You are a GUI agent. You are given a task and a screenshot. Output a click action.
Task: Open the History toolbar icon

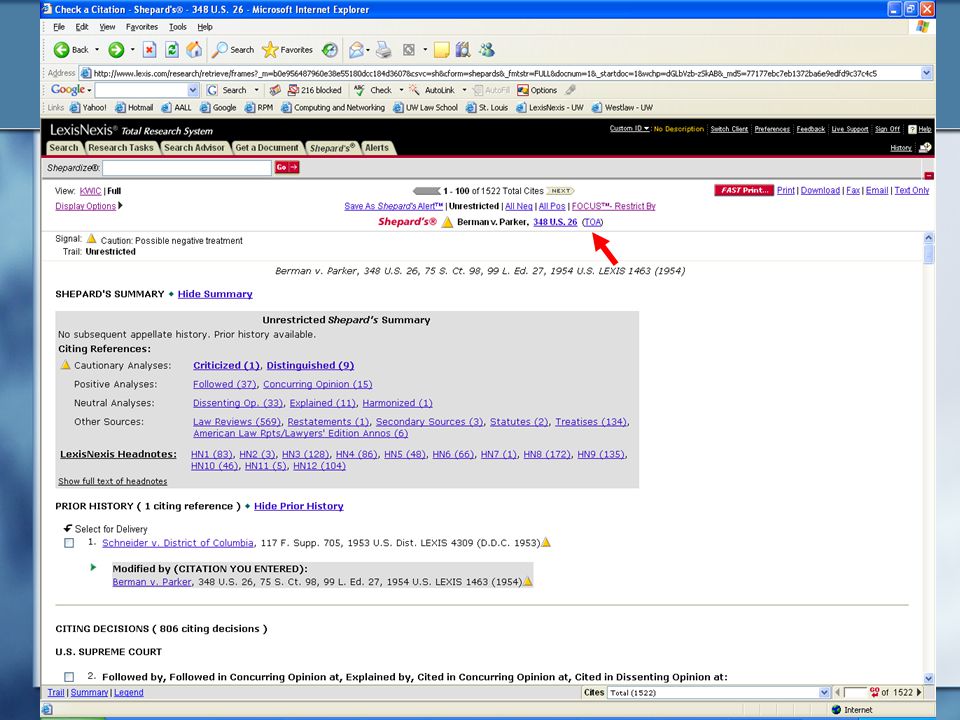click(x=330, y=50)
